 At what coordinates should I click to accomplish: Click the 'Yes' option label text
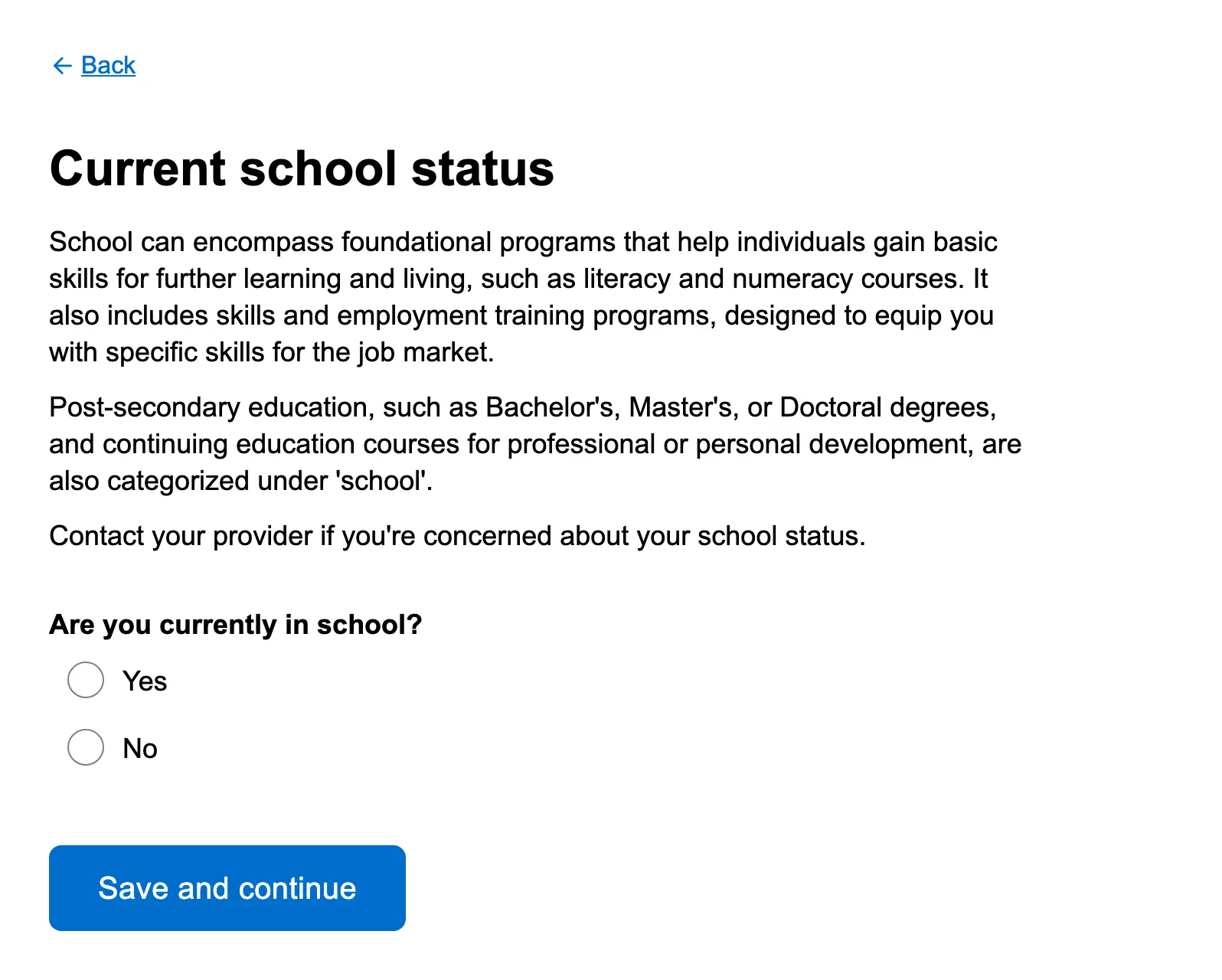point(145,681)
